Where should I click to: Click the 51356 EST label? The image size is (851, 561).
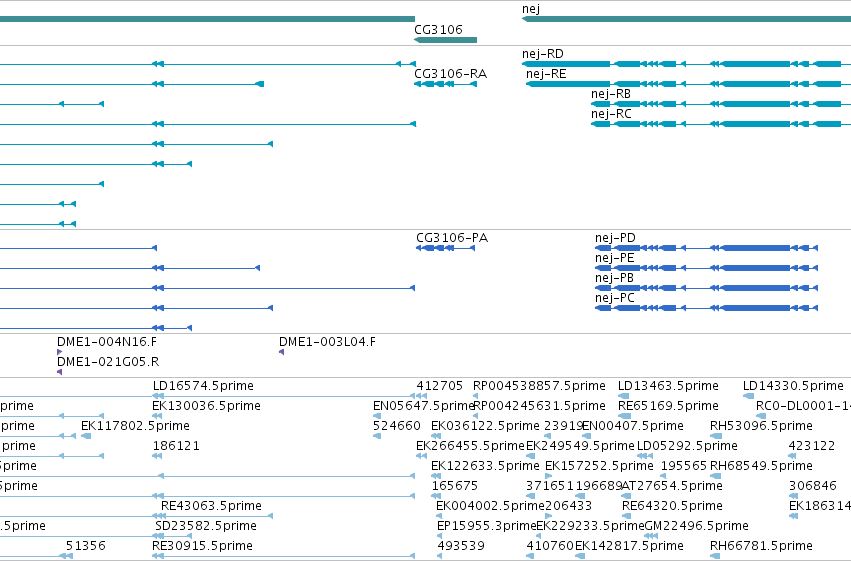coord(86,546)
